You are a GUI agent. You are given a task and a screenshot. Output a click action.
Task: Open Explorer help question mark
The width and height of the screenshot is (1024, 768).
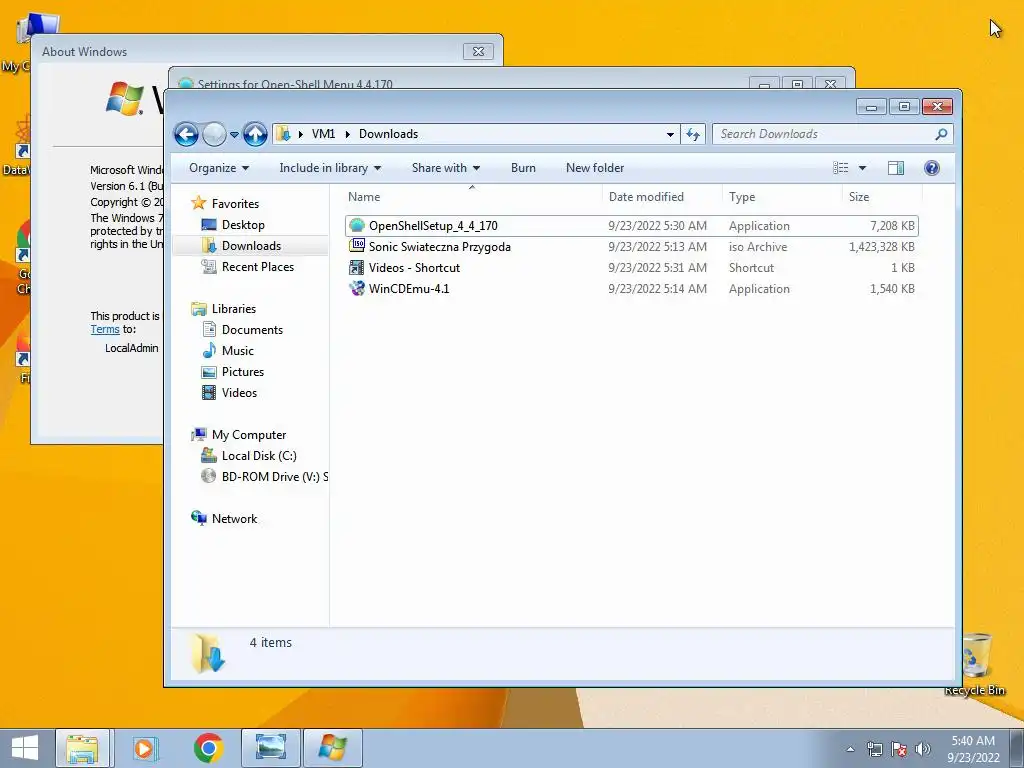932,168
